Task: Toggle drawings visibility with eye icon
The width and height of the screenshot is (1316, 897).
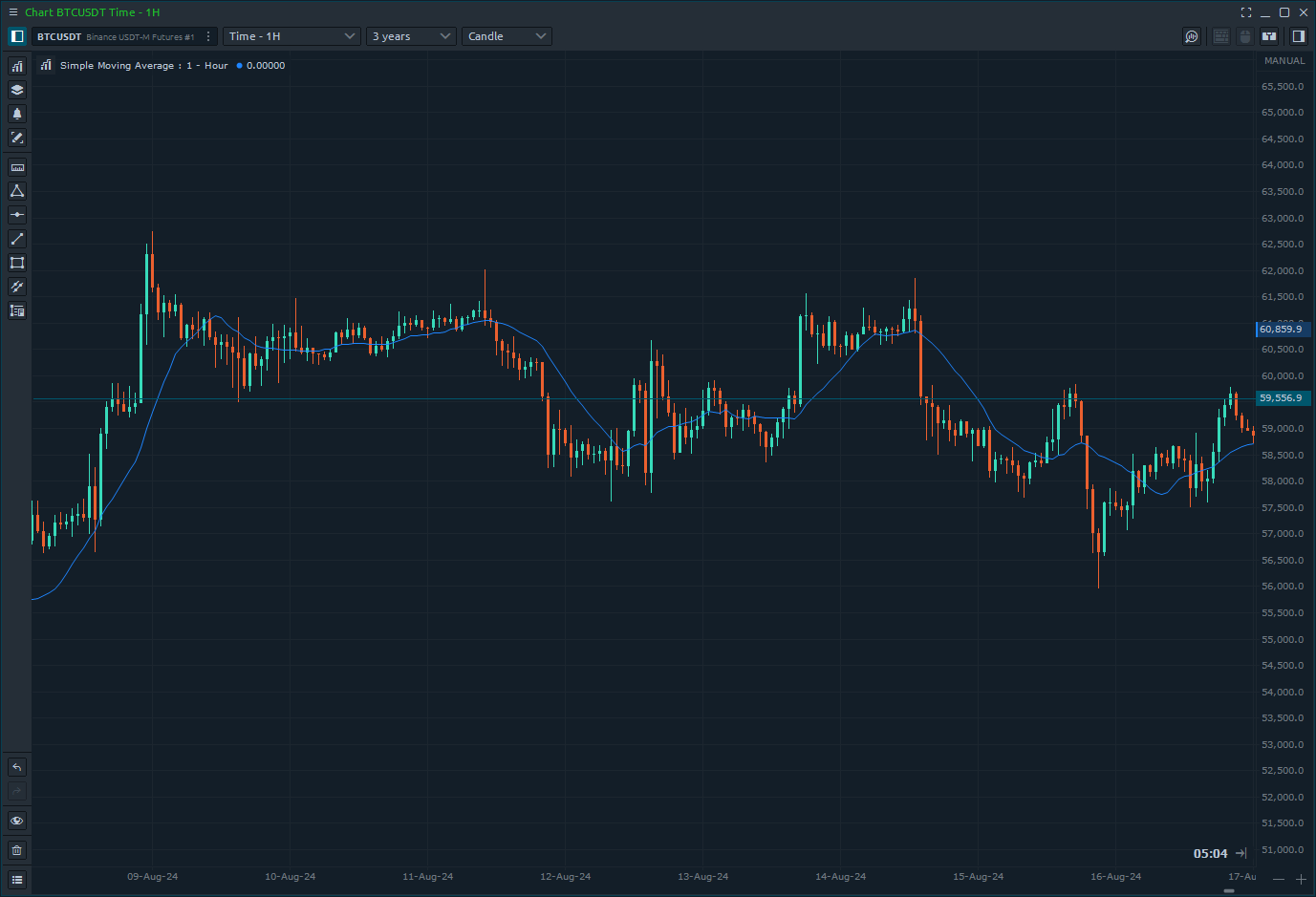Action: (x=17, y=821)
